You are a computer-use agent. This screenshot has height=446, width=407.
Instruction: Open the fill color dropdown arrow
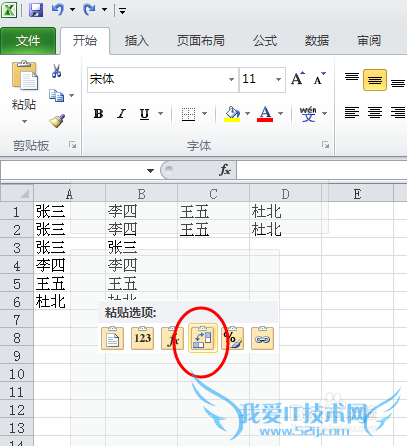pyautogui.click(x=247, y=114)
